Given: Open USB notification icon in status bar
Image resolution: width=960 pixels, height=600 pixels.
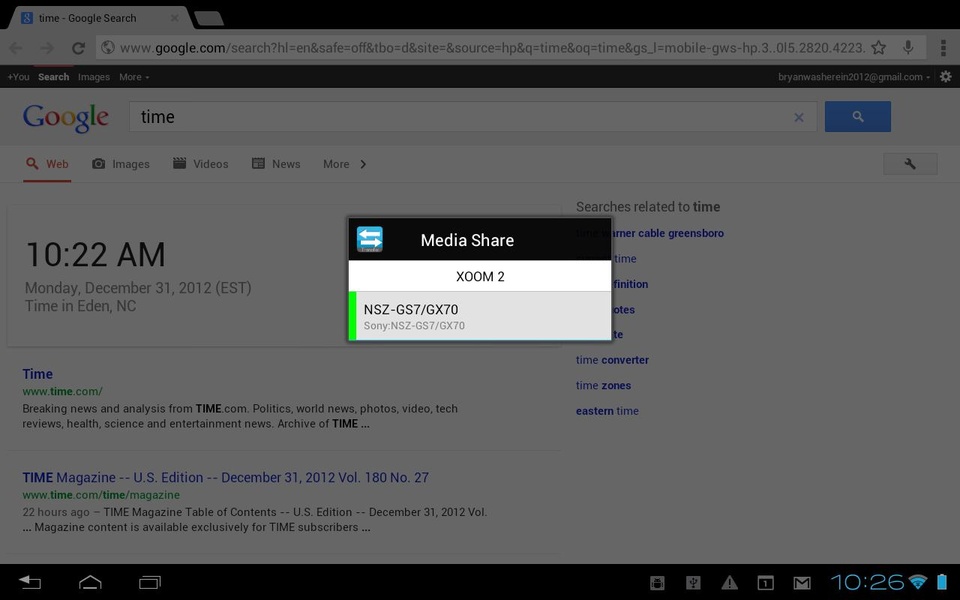Looking at the screenshot, I should (693, 583).
